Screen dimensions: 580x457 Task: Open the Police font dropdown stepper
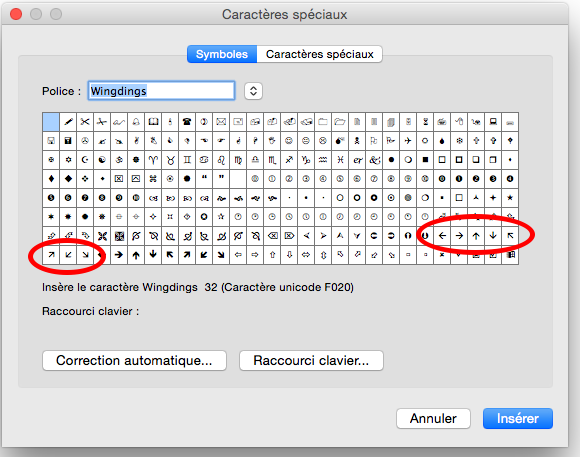(x=253, y=91)
